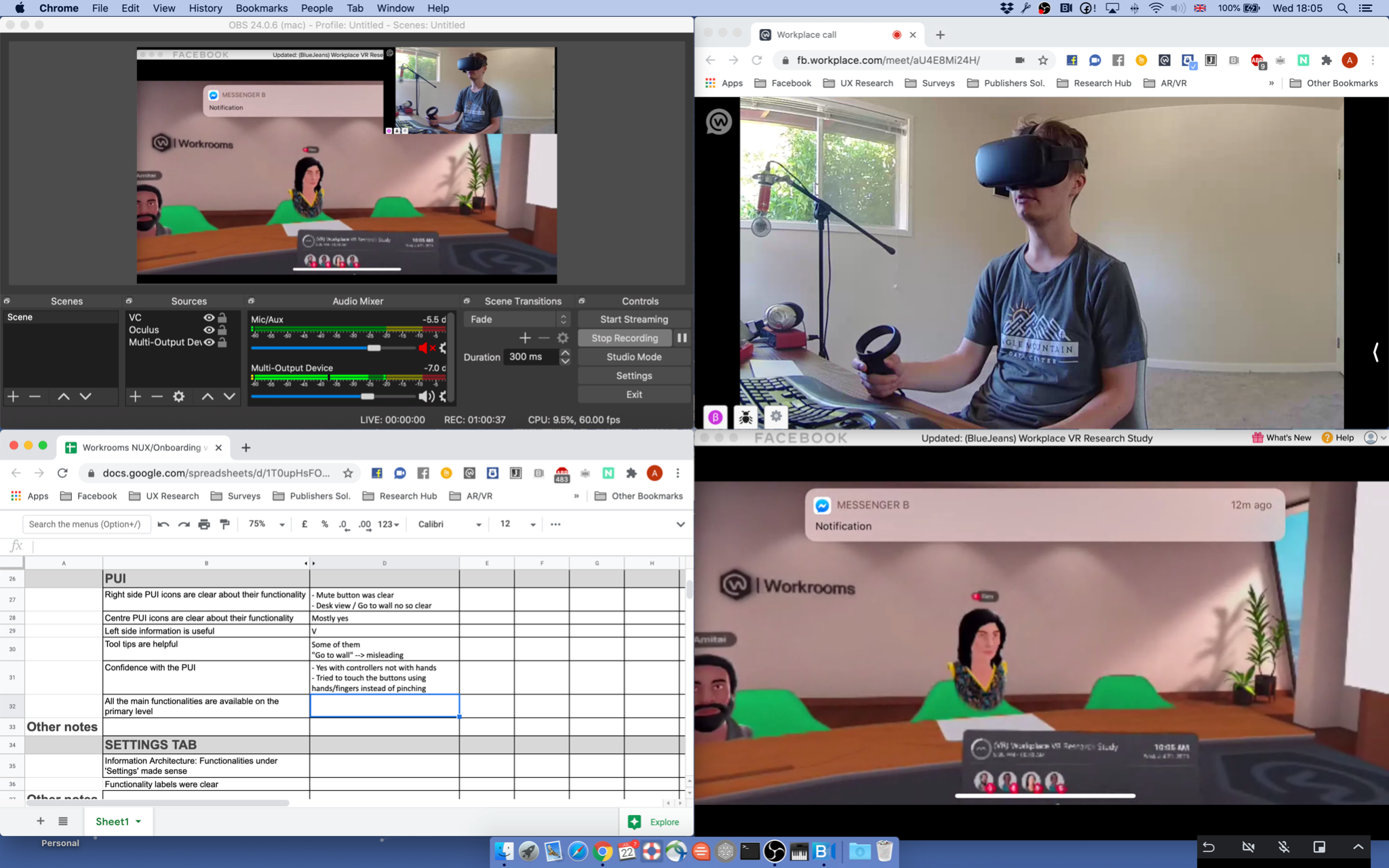Open settings gear in Workplace call window
The height and width of the screenshot is (868, 1389).
coord(776,416)
